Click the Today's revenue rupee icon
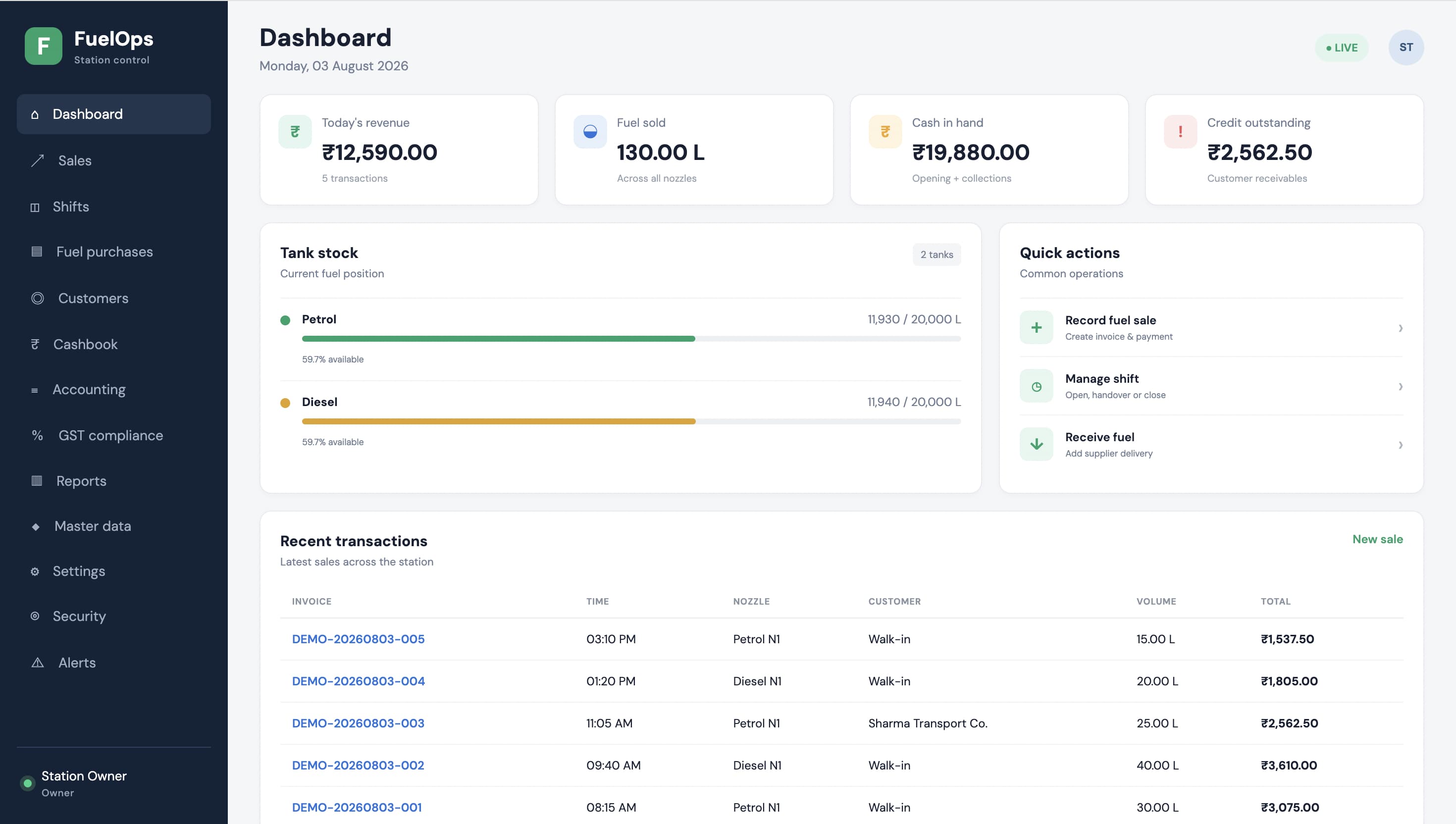The width and height of the screenshot is (1456, 824). coord(295,132)
